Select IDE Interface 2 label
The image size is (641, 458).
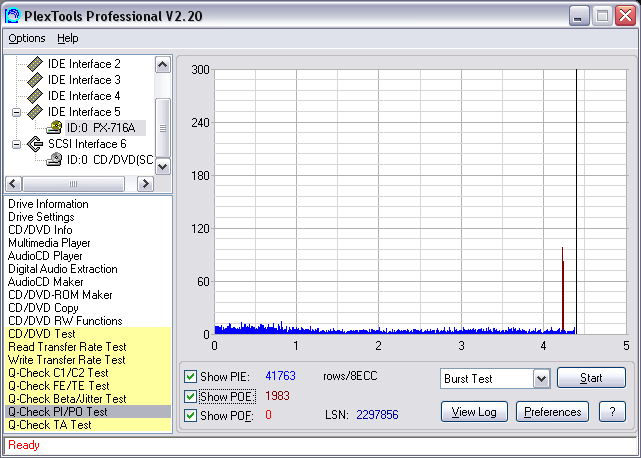tap(84, 64)
